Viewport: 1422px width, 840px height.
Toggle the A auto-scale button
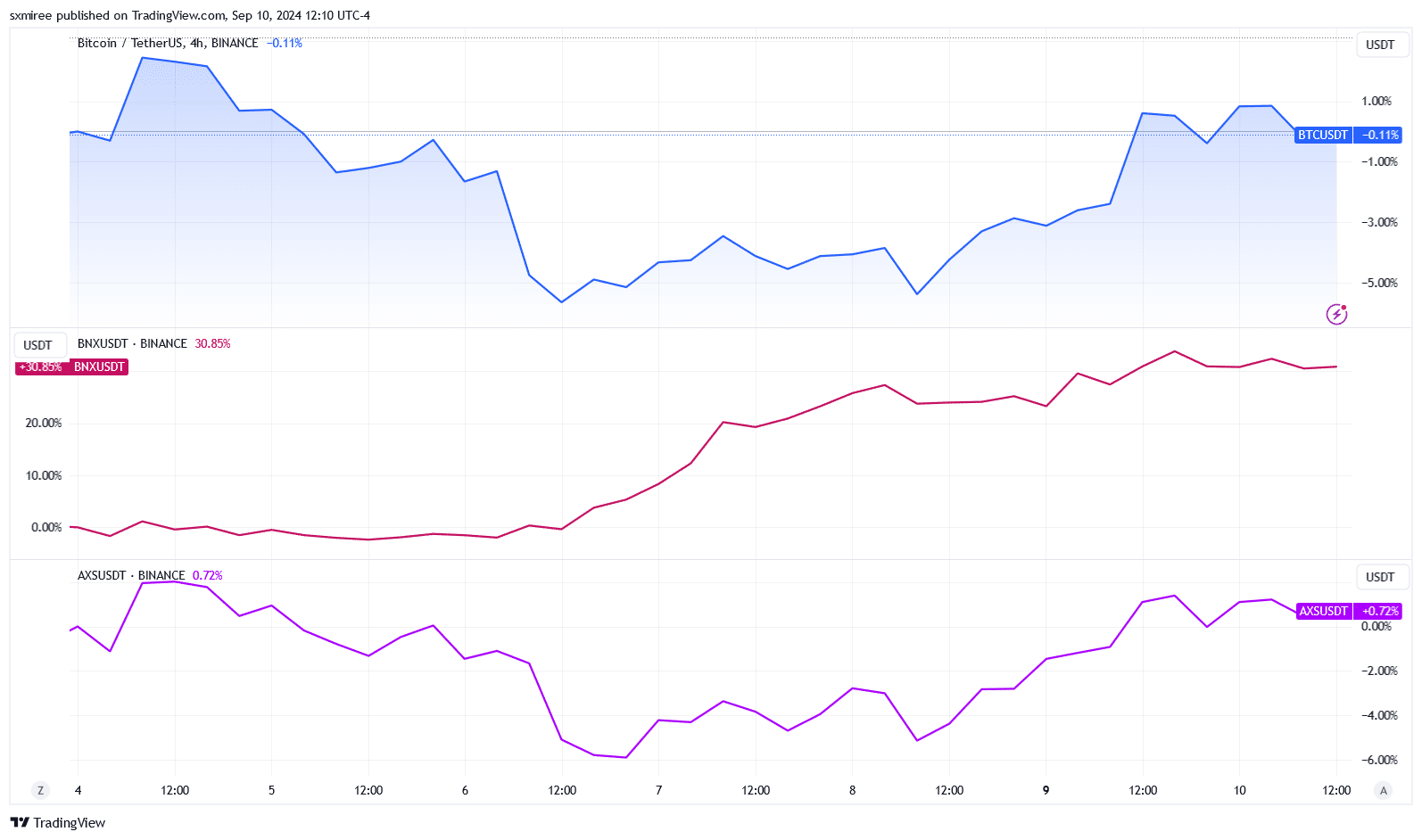coord(1383,790)
